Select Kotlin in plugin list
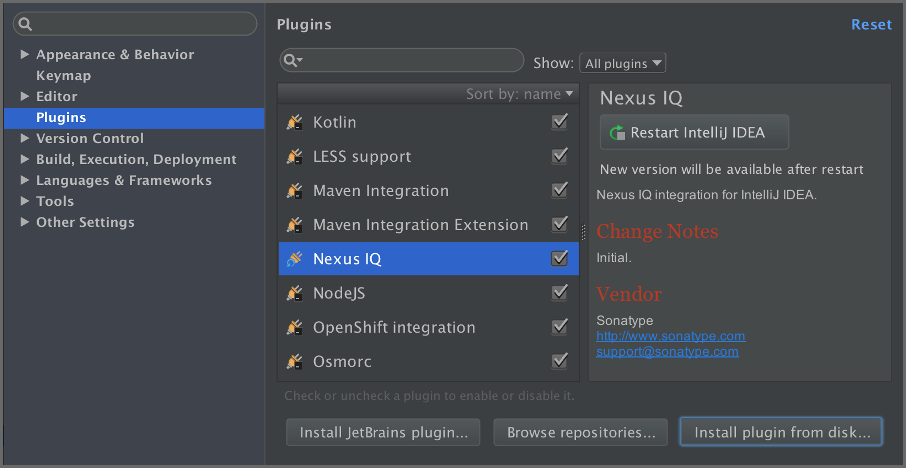Viewport: 906px width, 468px height. click(428, 122)
